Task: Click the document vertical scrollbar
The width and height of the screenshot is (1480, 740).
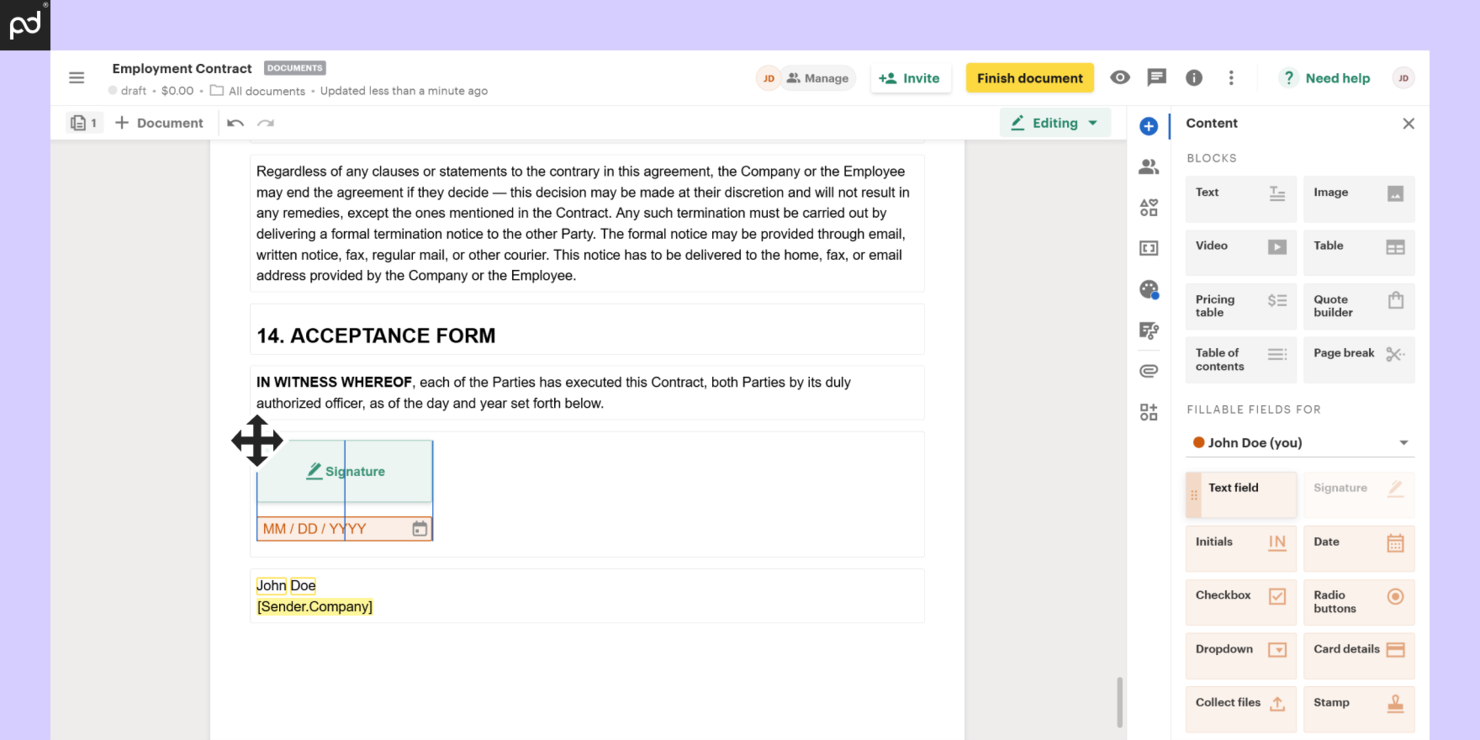Action: [1119, 702]
